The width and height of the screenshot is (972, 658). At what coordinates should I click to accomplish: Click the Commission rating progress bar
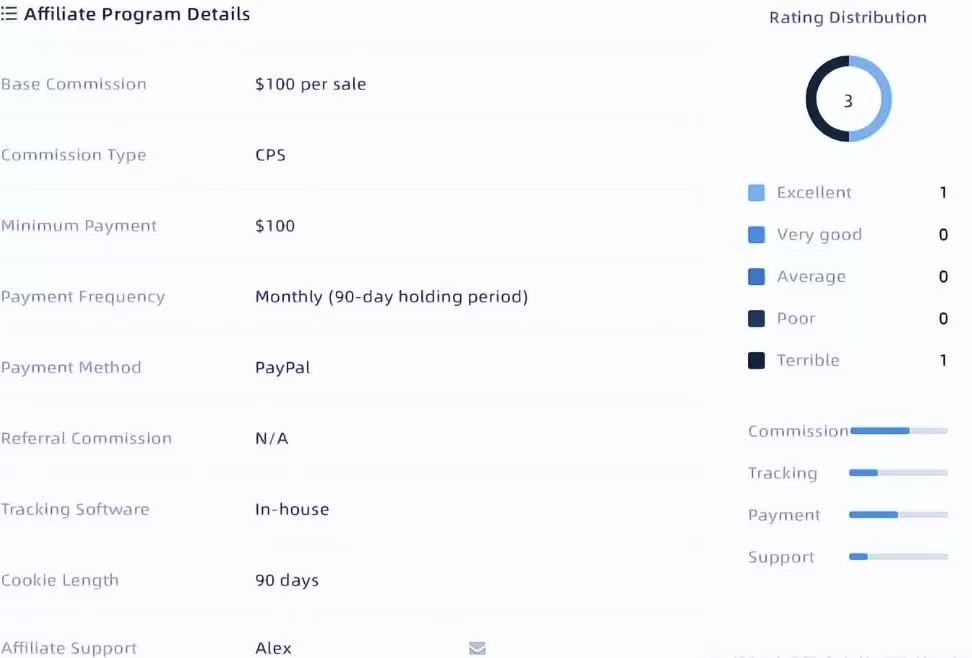point(898,431)
